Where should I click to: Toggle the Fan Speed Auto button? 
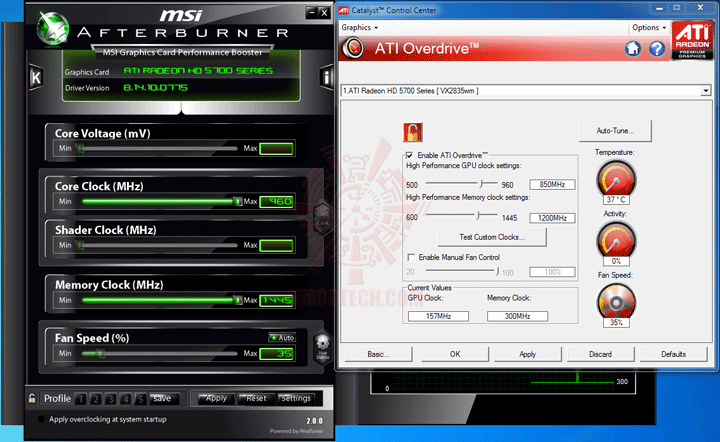pyautogui.click(x=282, y=338)
